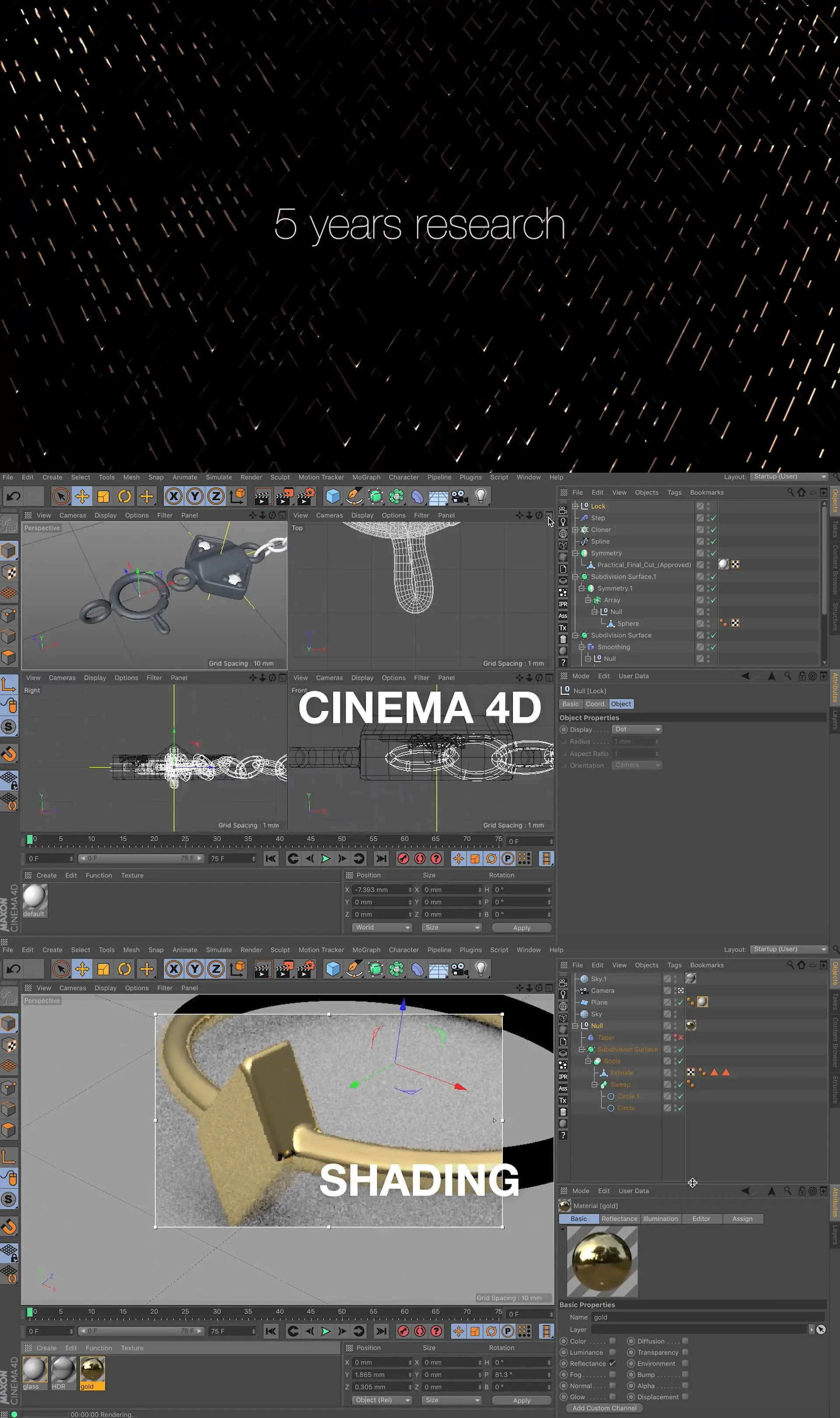Select Rotate tool in ring scene window toolbar
840x1418 pixels.
(x=125, y=969)
